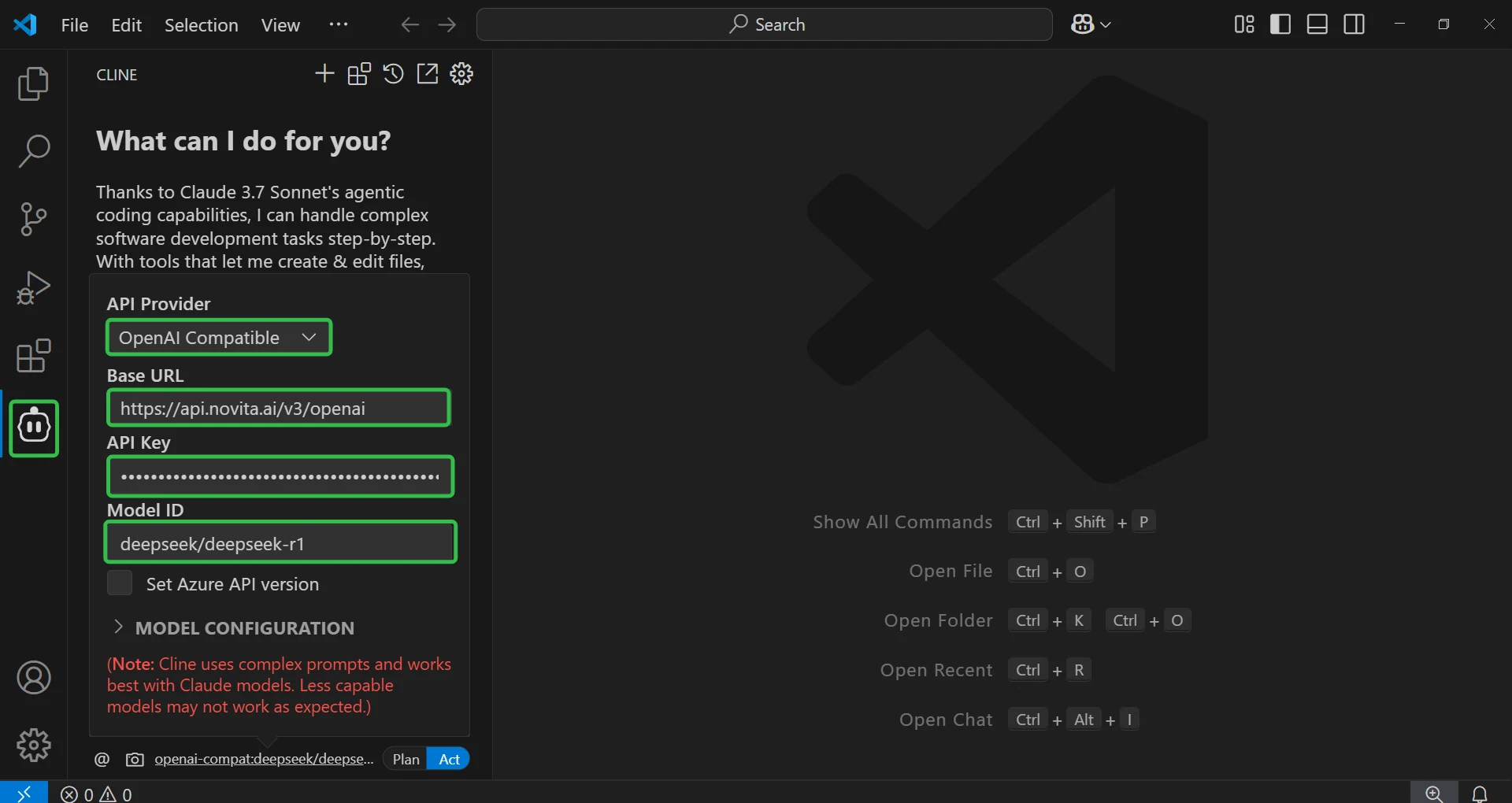Viewport: 1512px width, 803px height.
Task: Pop Cline out into editor tab
Action: tap(427, 74)
